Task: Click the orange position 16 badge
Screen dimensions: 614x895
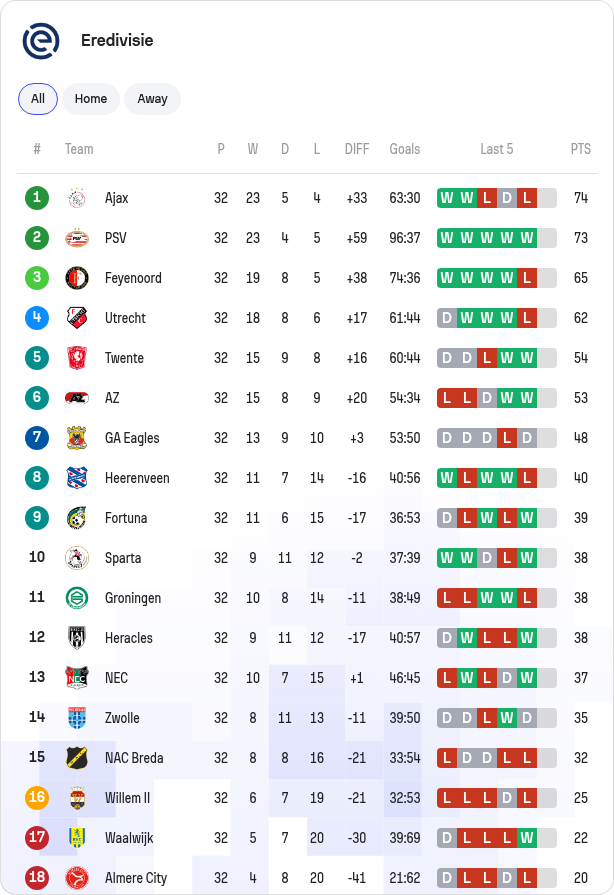Action: click(x=37, y=797)
